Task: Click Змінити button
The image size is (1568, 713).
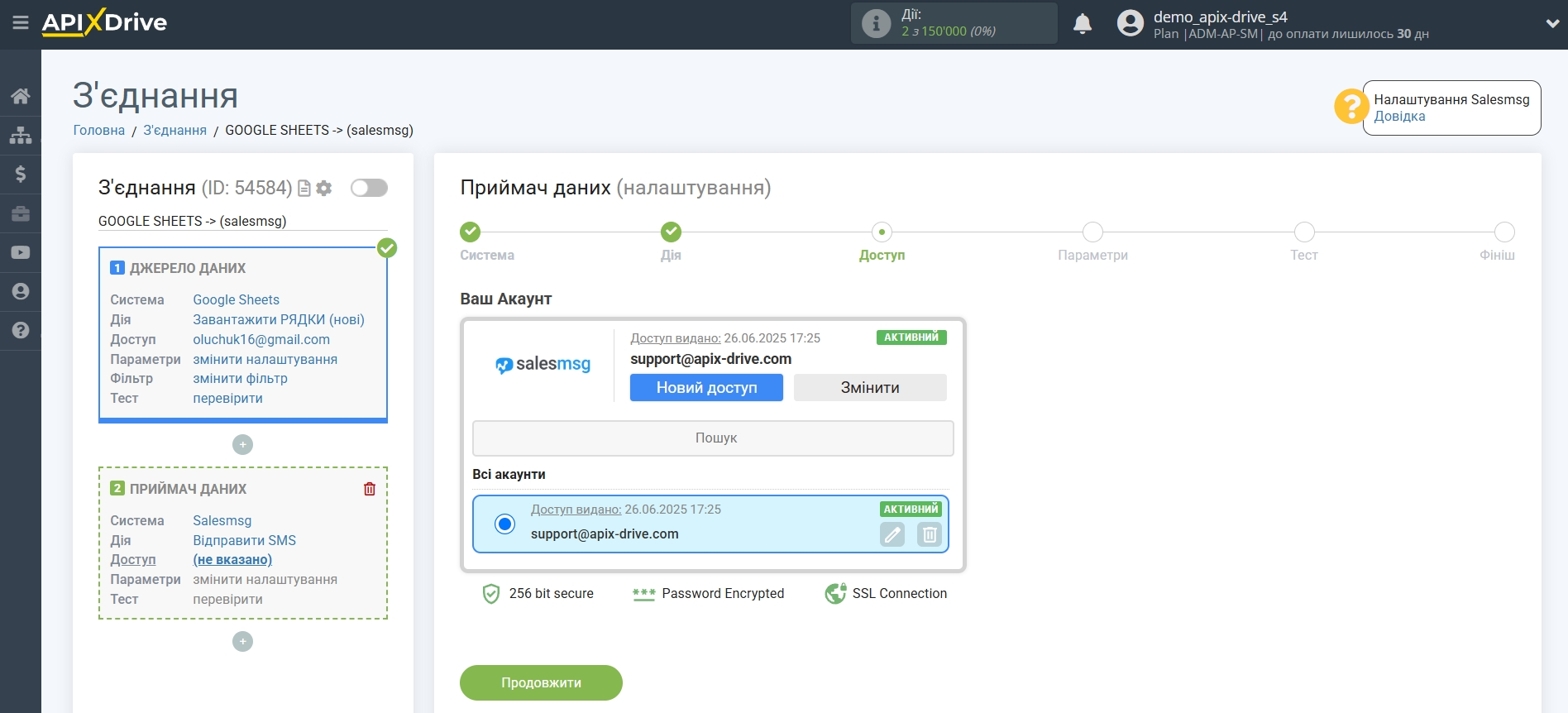Action: [x=870, y=387]
